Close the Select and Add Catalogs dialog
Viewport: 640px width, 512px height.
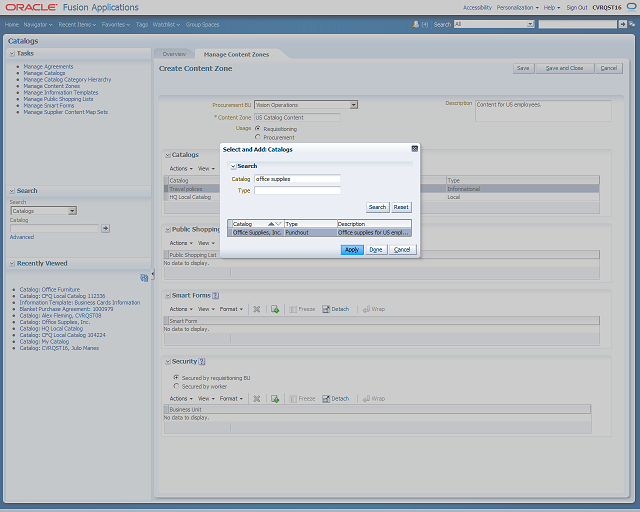414,149
